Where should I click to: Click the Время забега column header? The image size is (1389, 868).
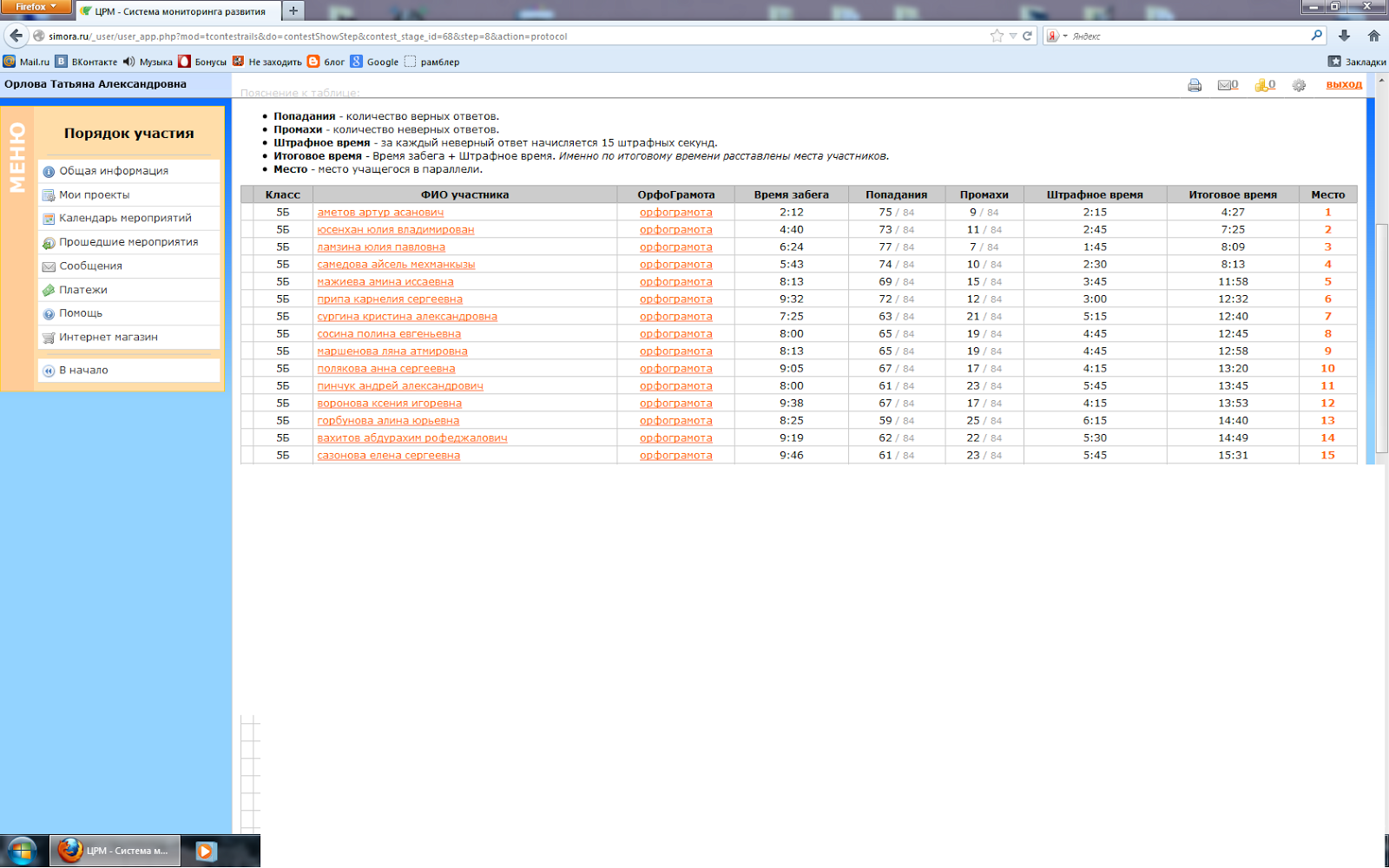pos(791,194)
